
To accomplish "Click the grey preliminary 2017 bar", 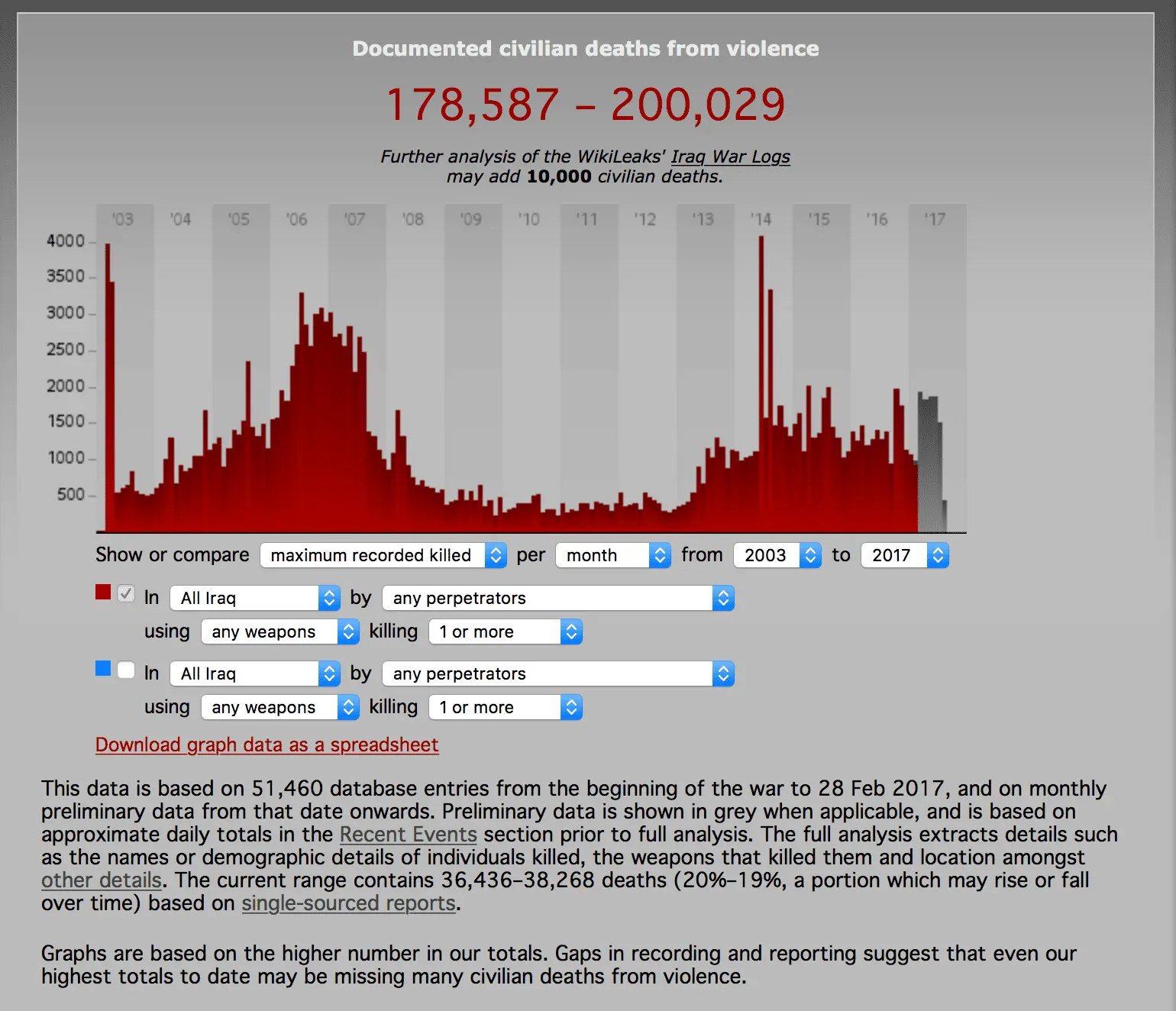I will tap(928, 458).
